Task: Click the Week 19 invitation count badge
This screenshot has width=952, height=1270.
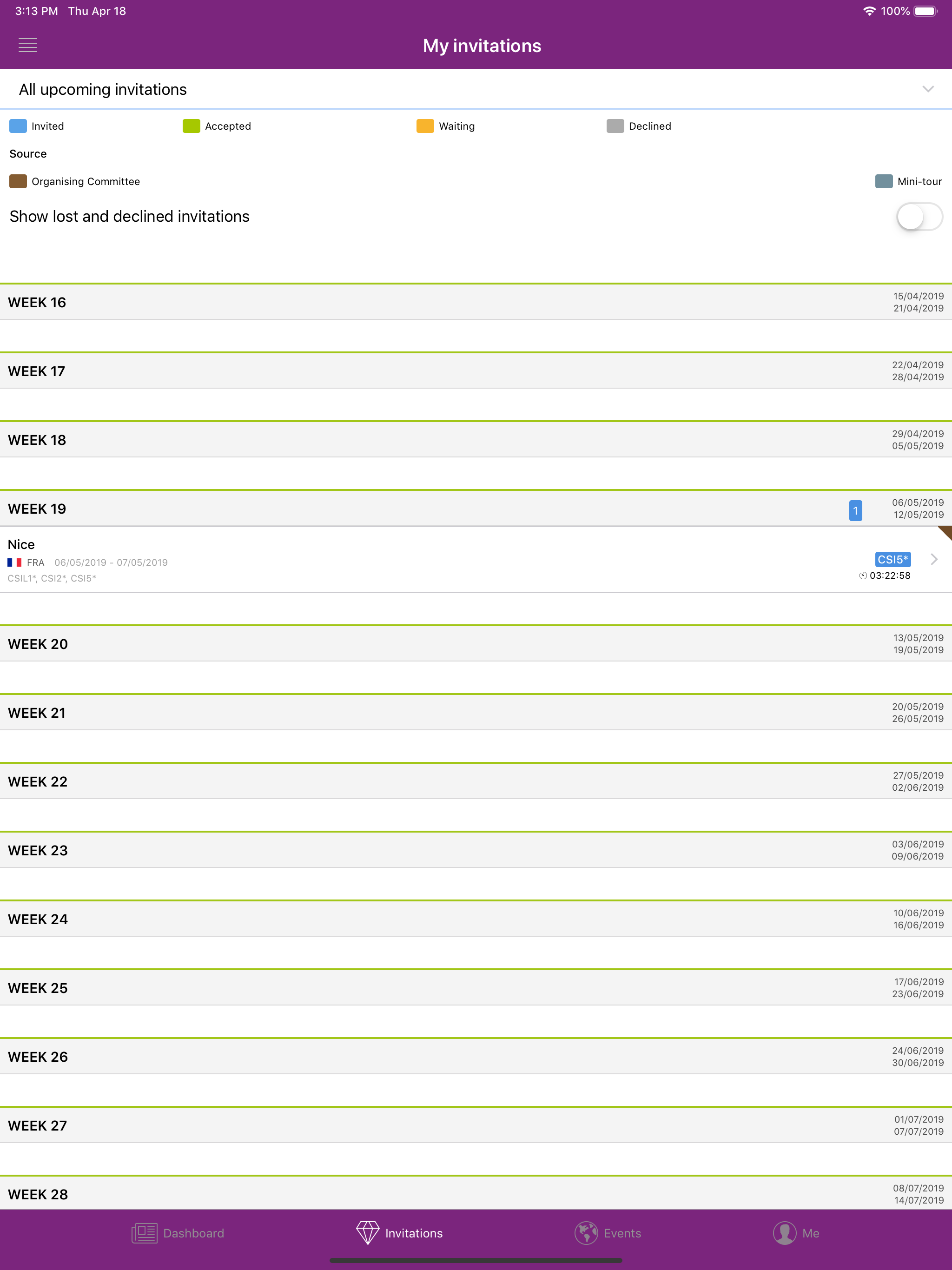Action: 855,510
